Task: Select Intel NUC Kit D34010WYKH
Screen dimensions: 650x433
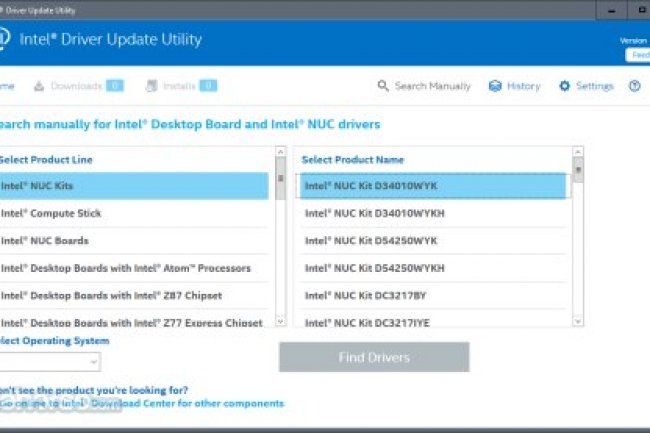Action: click(x=433, y=213)
